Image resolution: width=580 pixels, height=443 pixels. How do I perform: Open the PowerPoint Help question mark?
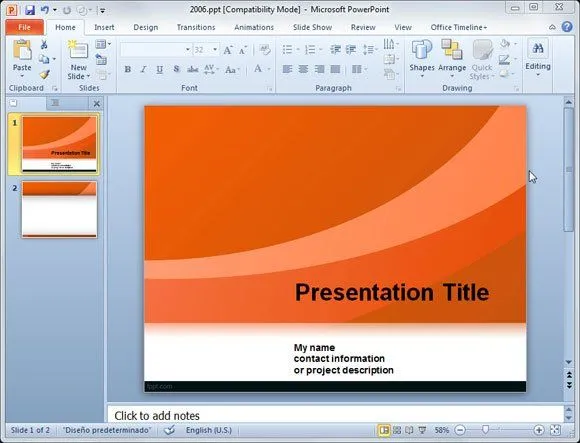[567, 27]
